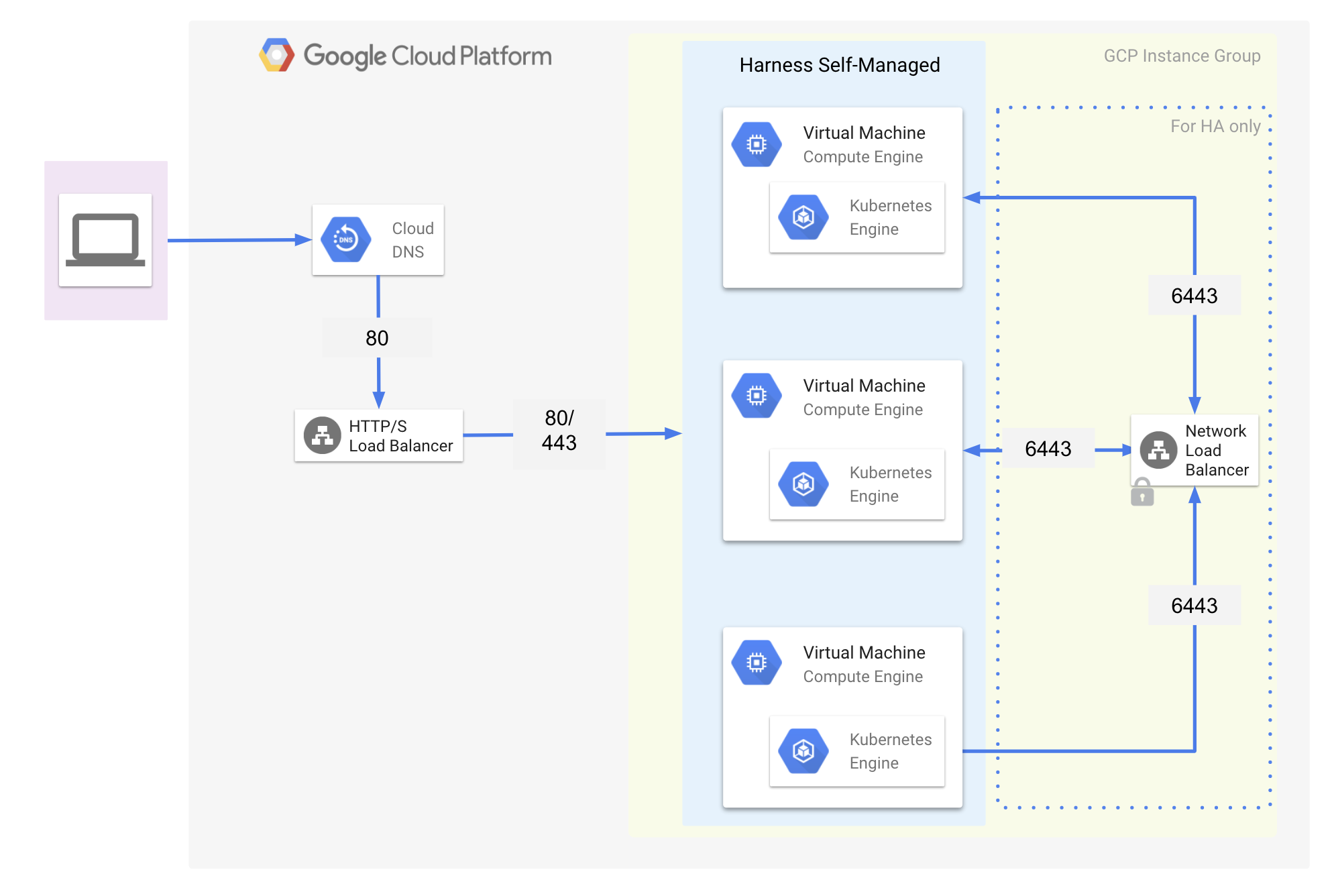The image size is (1332, 896).
Task: Click the Google Cloud Platform title text
Action: pos(428,56)
